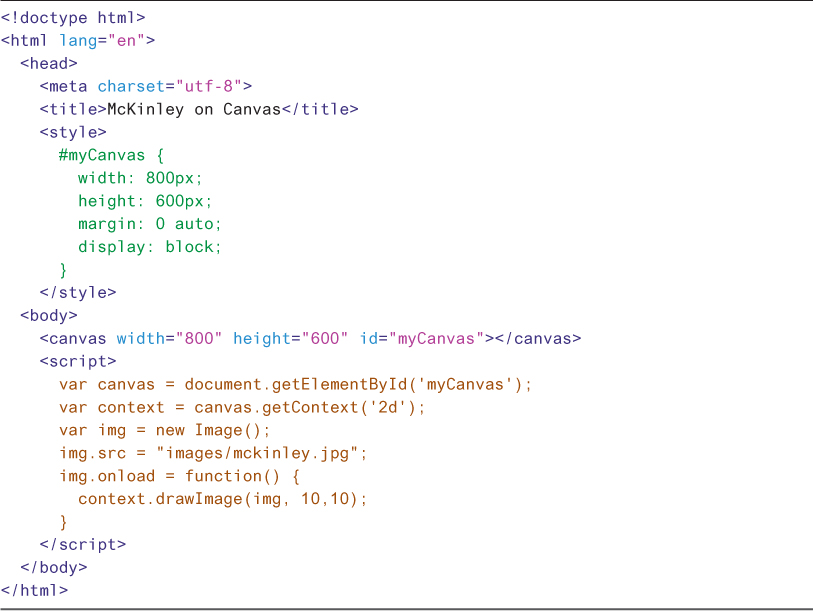Click the context.drawImage call line
Screen dimensions: 813x611
click(x=223, y=499)
